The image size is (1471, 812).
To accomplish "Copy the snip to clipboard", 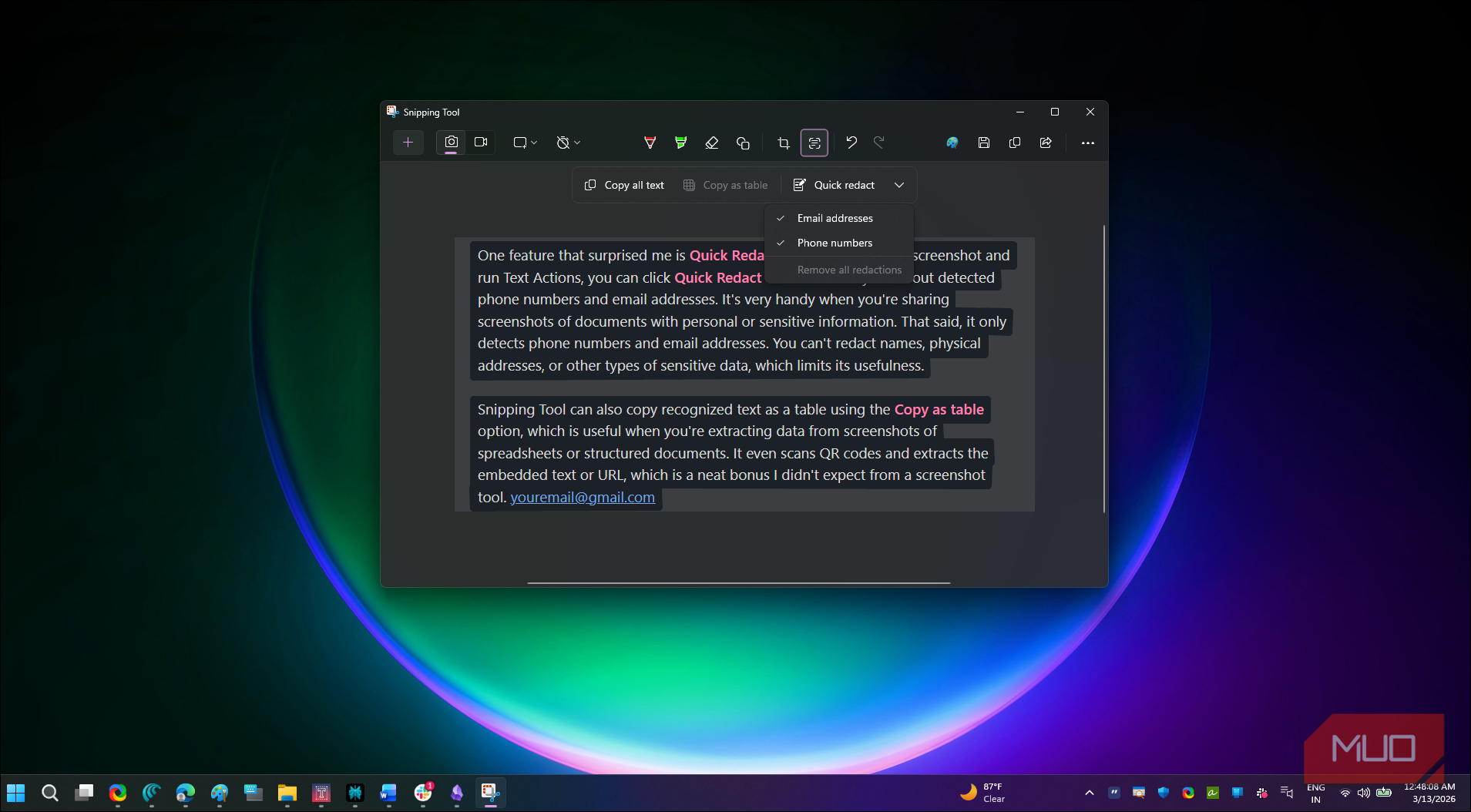I will [1015, 143].
